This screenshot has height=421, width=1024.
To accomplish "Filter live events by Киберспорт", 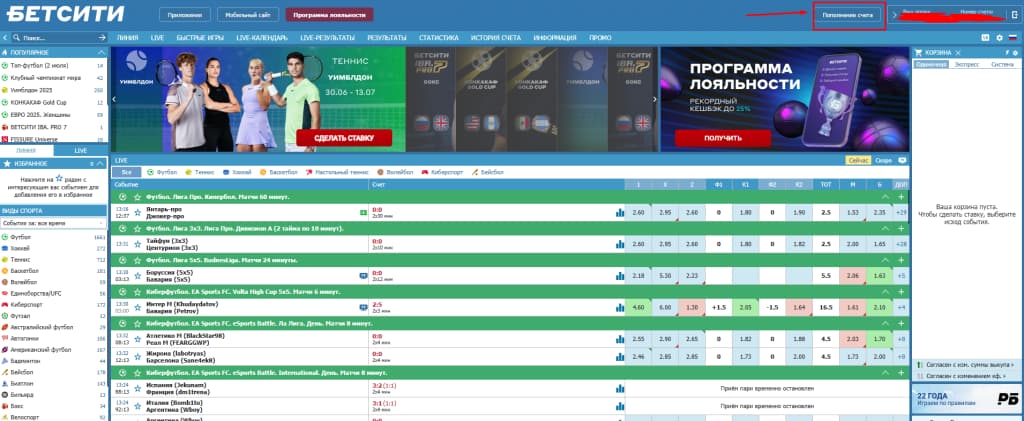I will point(442,172).
